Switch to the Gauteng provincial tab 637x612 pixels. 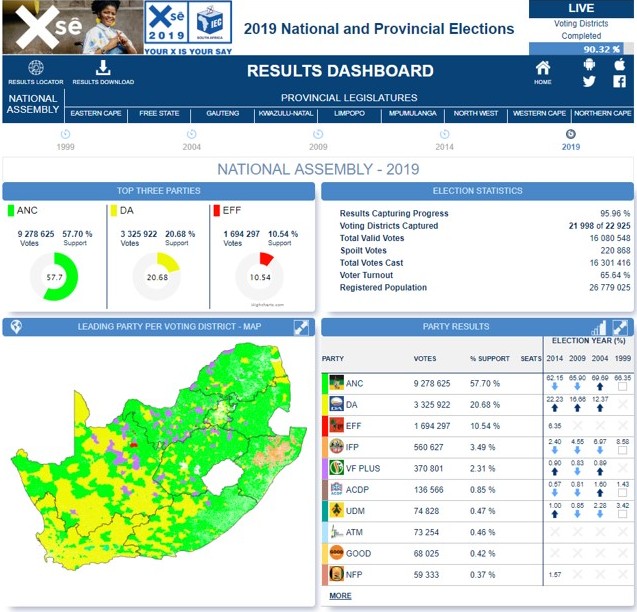click(x=222, y=114)
